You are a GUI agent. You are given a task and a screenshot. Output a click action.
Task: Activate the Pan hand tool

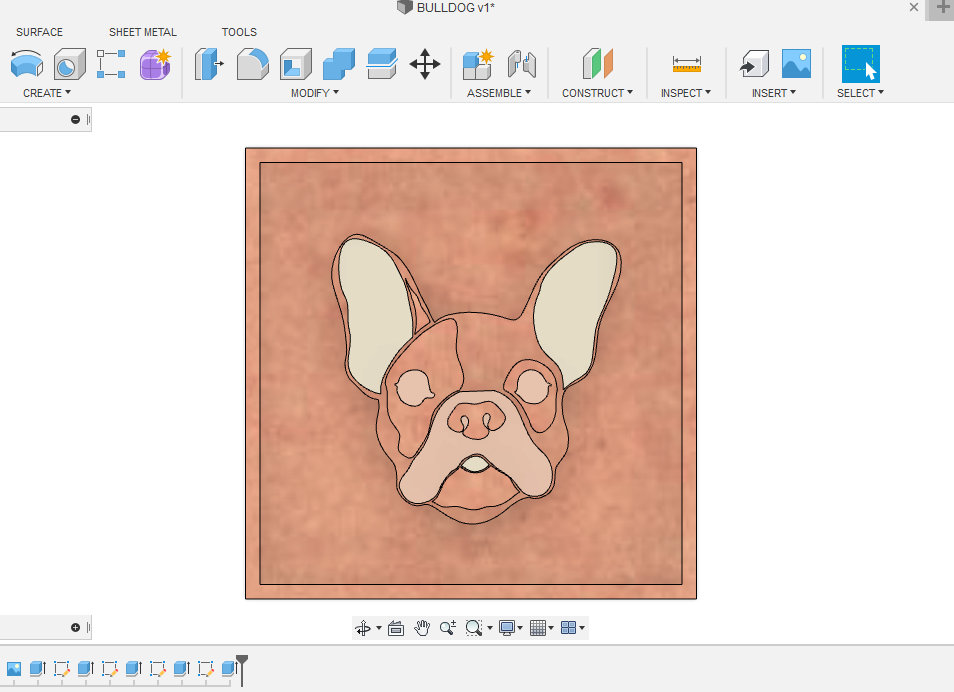[x=422, y=628]
